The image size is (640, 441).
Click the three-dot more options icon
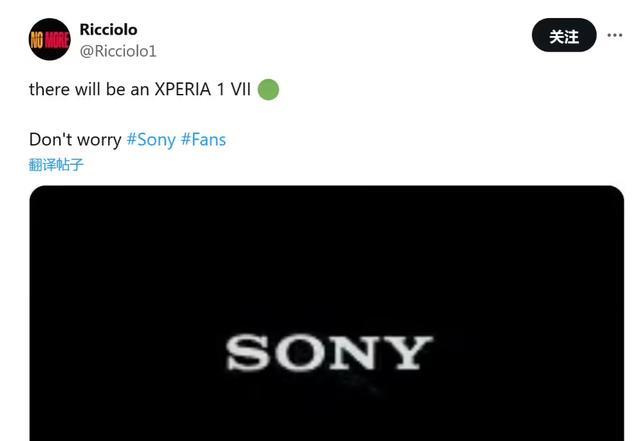tap(615, 35)
